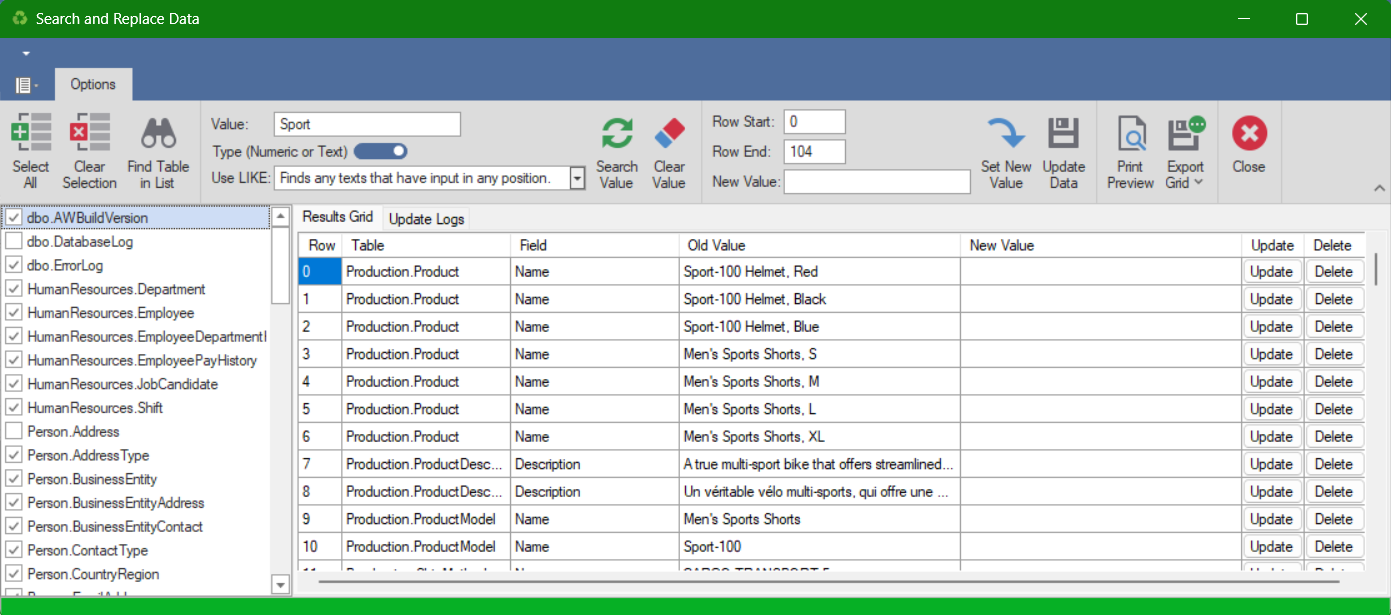1391x615 pixels.
Task: Click Delete button for row 10
Action: point(1333,547)
